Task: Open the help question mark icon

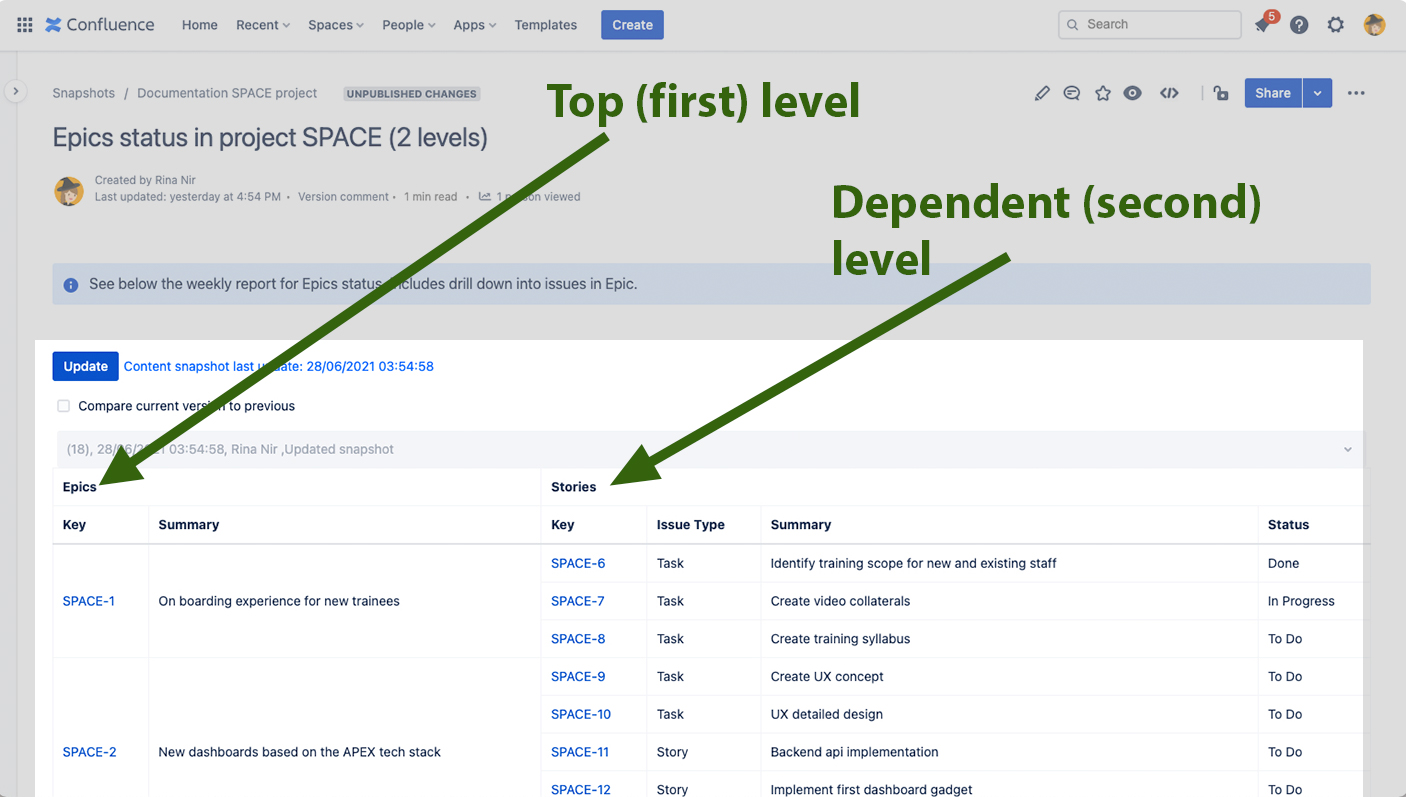Action: coord(1299,25)
